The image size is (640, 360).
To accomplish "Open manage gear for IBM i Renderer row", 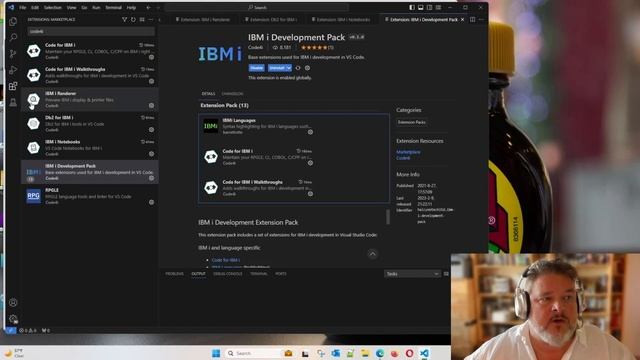I will (151, 105).
